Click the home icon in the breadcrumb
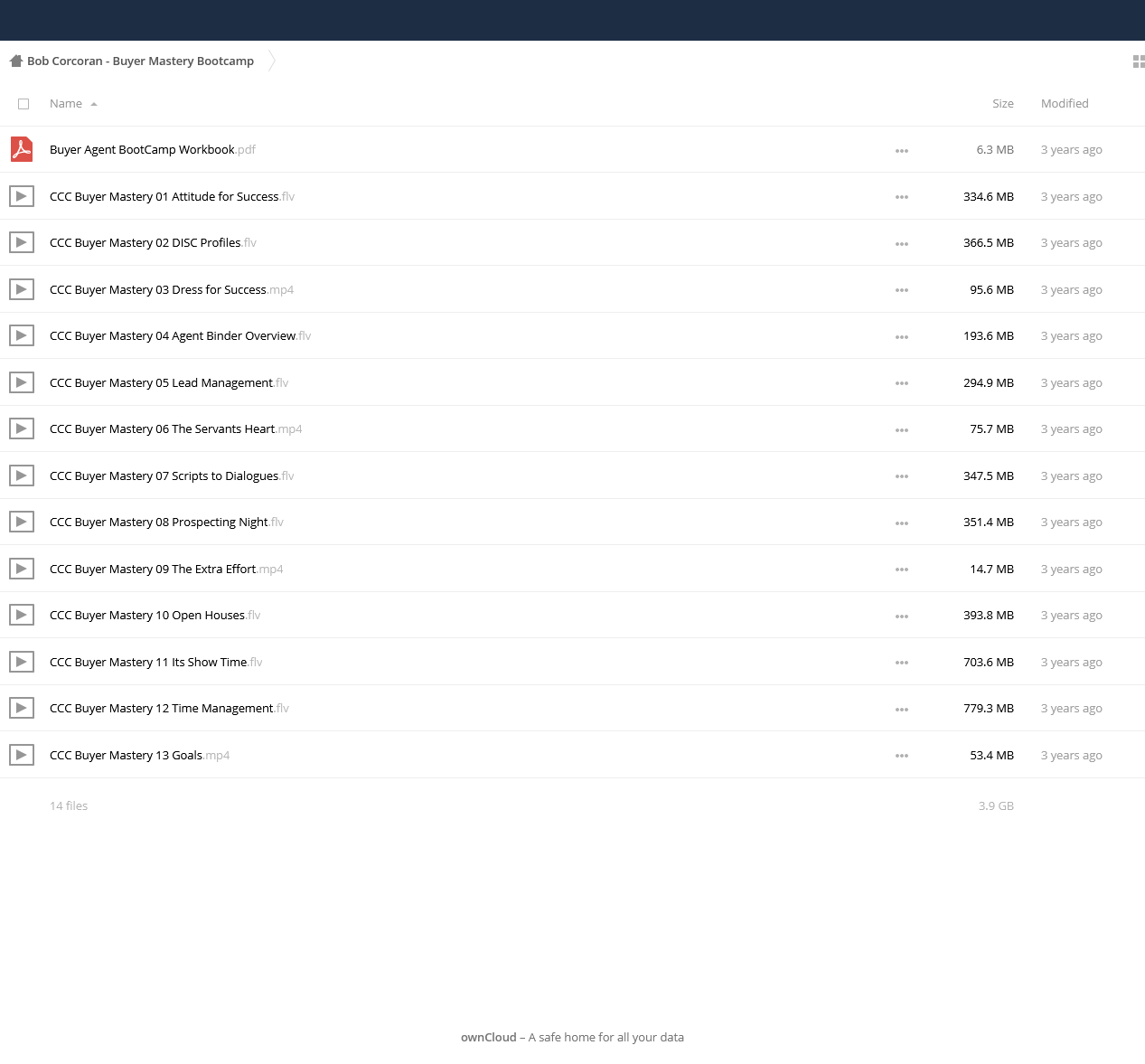 tap(15, 61)
